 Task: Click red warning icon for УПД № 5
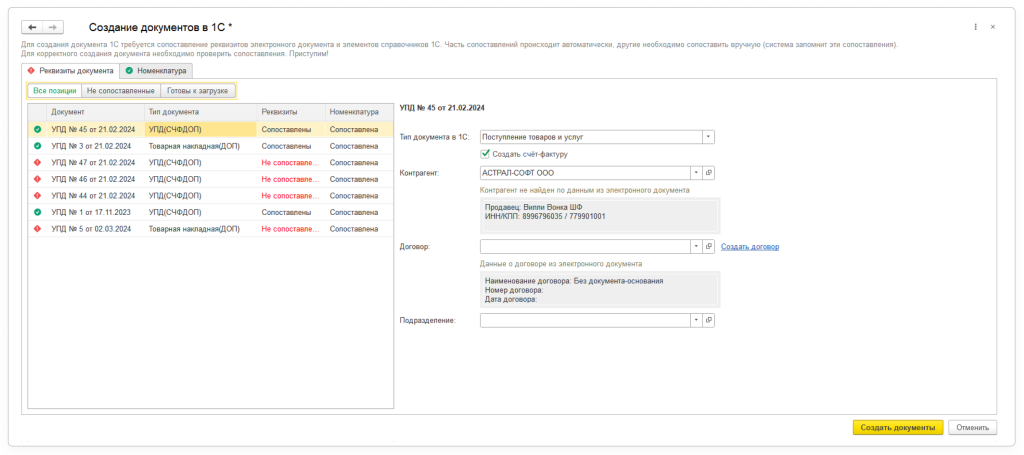(x=37, y=229)
